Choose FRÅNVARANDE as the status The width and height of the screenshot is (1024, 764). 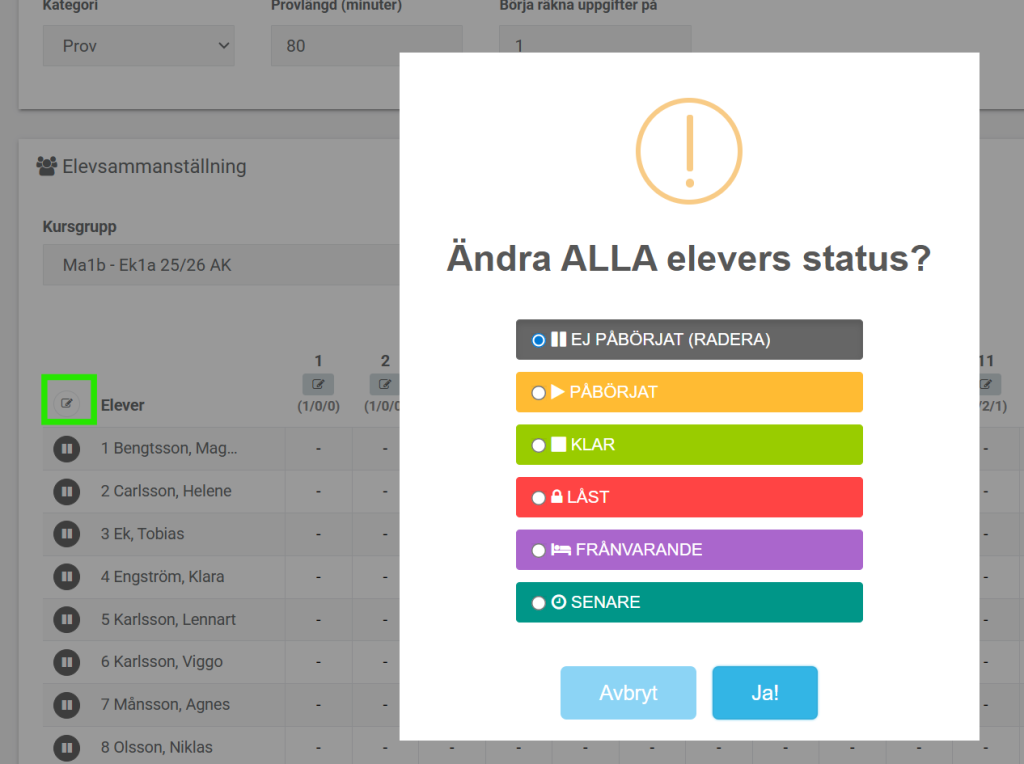pyautogui.click(x=539, y=550)
